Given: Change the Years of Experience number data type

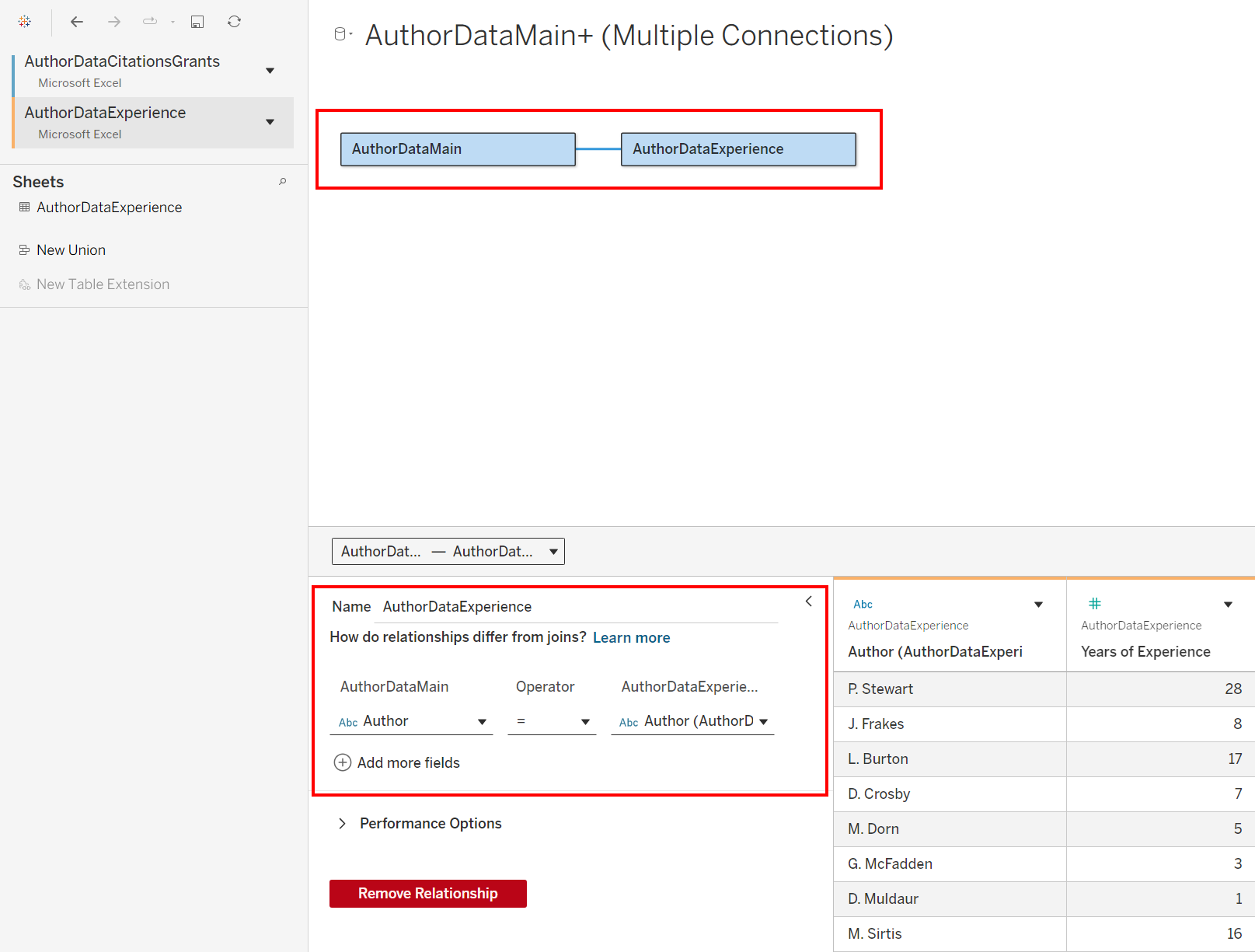Looking at the screenshot, I should [x=1095, y=604].
